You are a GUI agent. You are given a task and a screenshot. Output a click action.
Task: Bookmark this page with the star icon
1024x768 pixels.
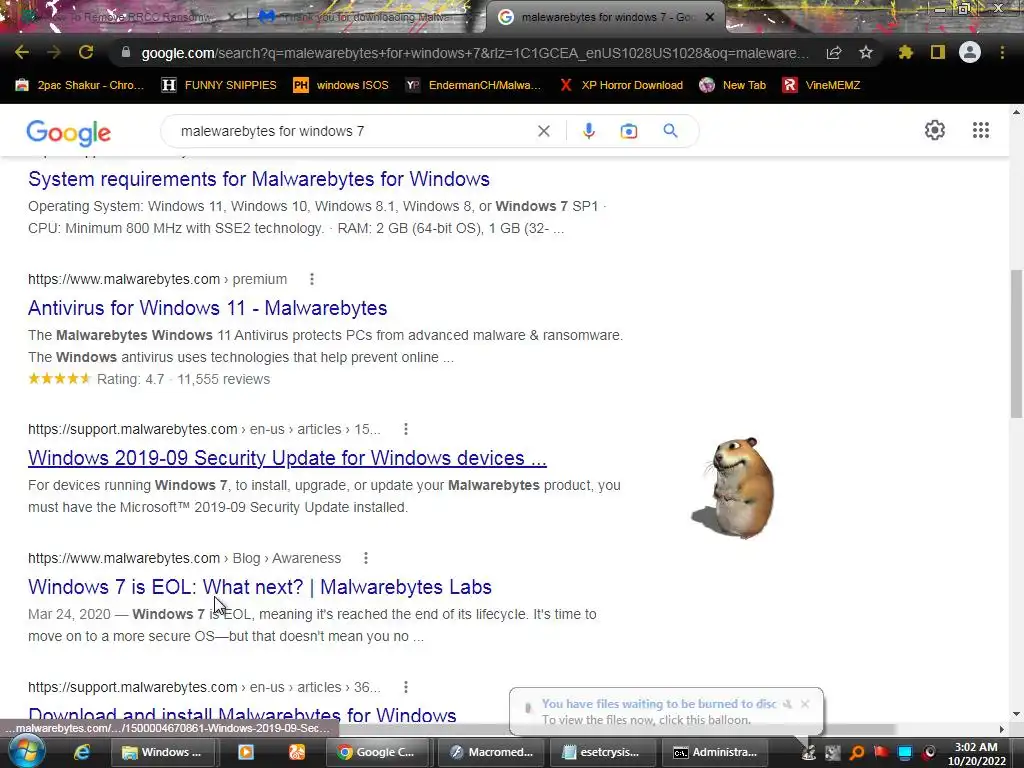pyautogui.click(x=866, y=53)
